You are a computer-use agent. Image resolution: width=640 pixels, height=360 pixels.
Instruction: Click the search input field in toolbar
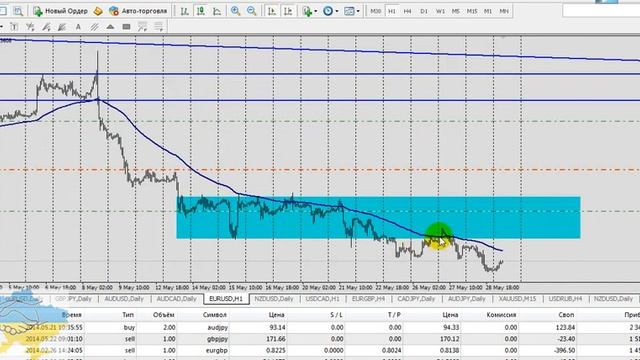[601, 11]
